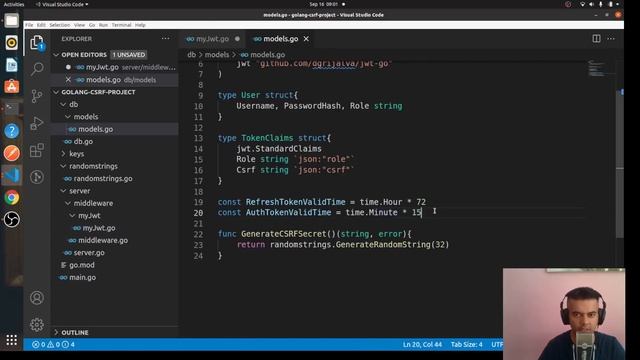Open Explorer views and more actions ellipsis
This screenshot has height=360, width=640.
click(165, 38)
